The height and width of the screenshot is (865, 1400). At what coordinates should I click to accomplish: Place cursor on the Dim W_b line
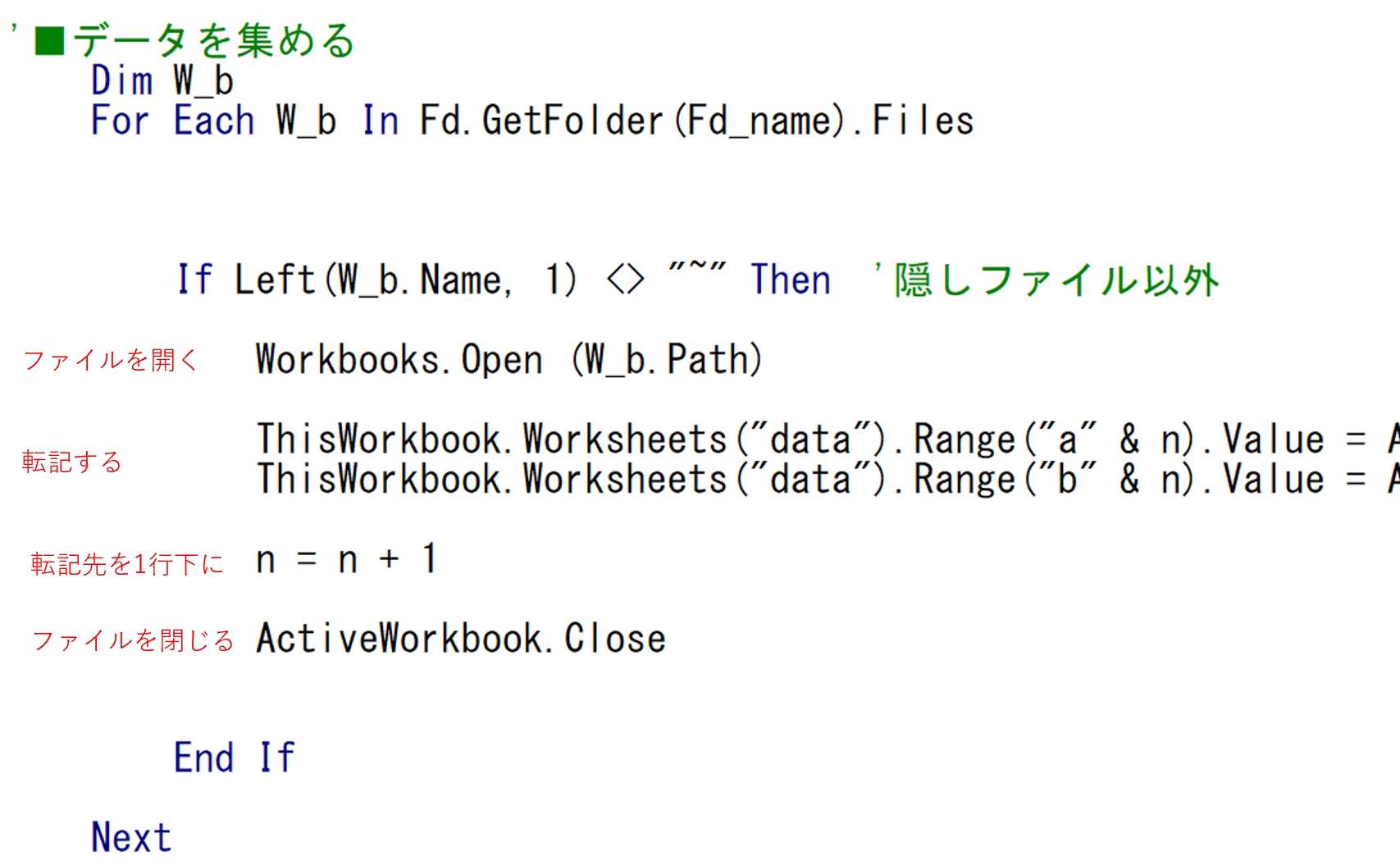(162, 81)
